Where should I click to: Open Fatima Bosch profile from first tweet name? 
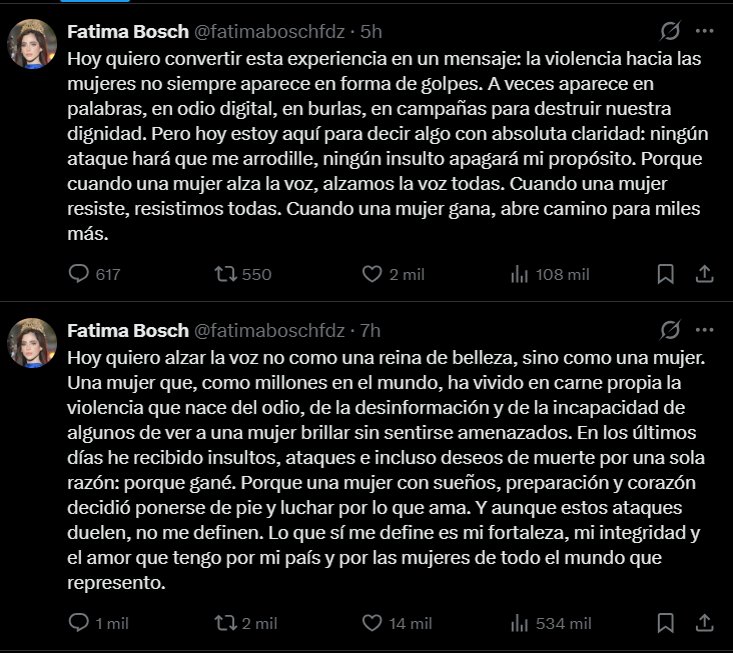(x=128, y=32)
